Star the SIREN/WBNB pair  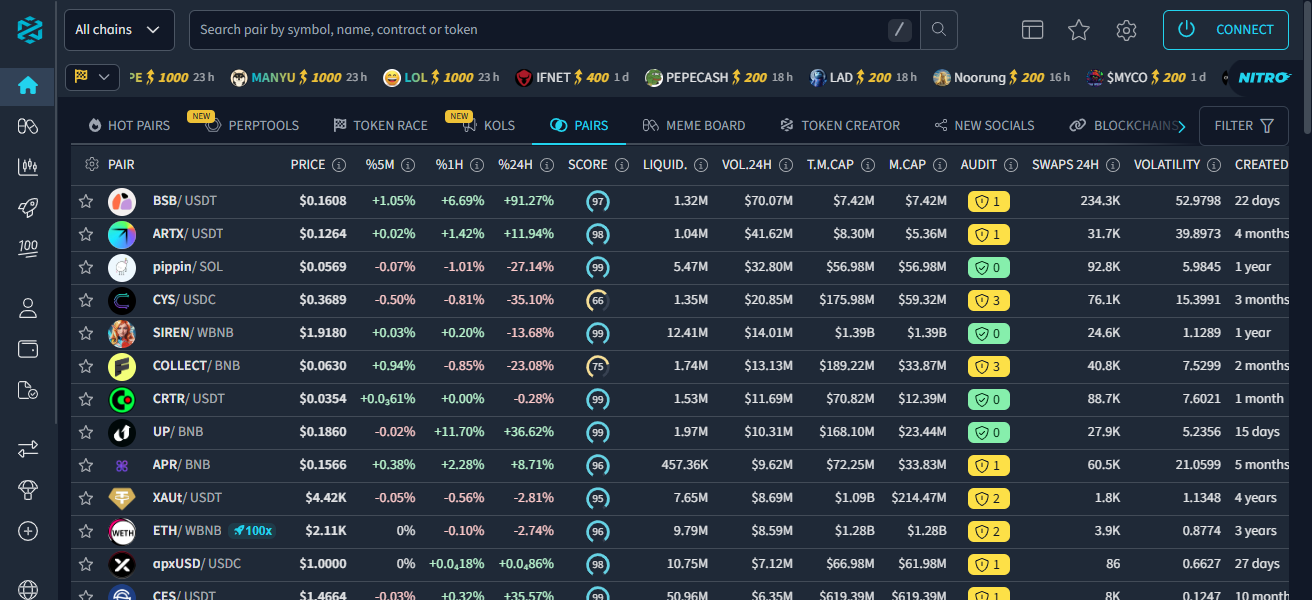[85, 333]
